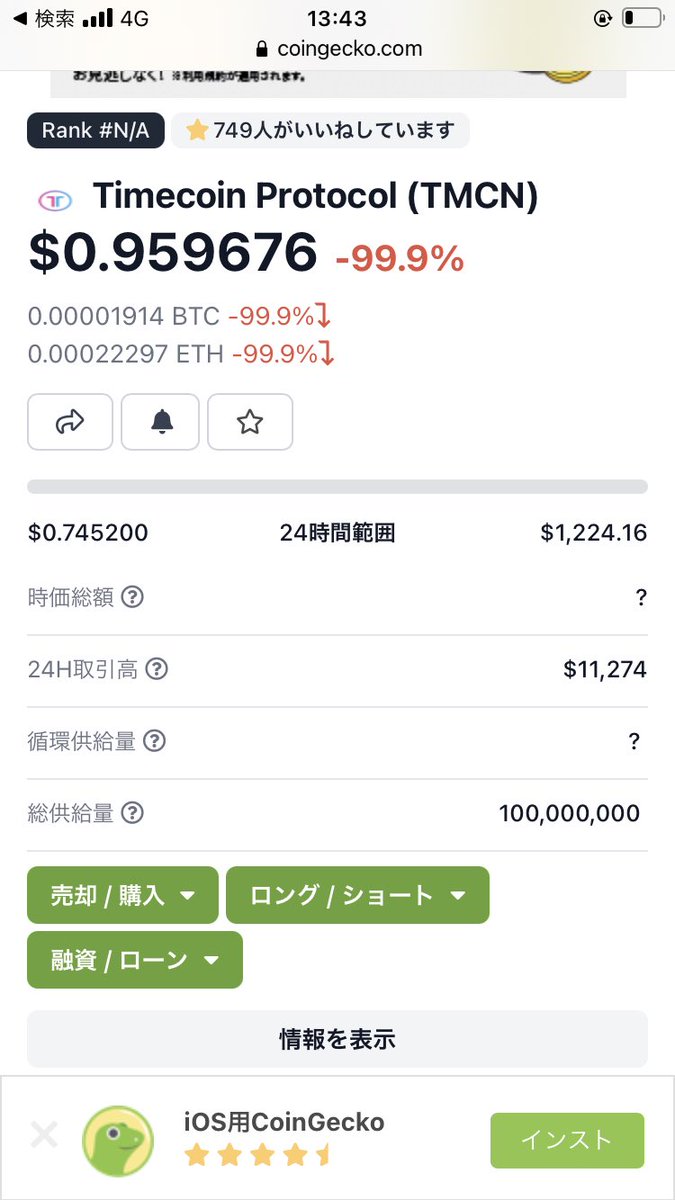Open the 循環供給量 help question mark
This screenshot has height=1200, width=675.
tap(154, 742)
